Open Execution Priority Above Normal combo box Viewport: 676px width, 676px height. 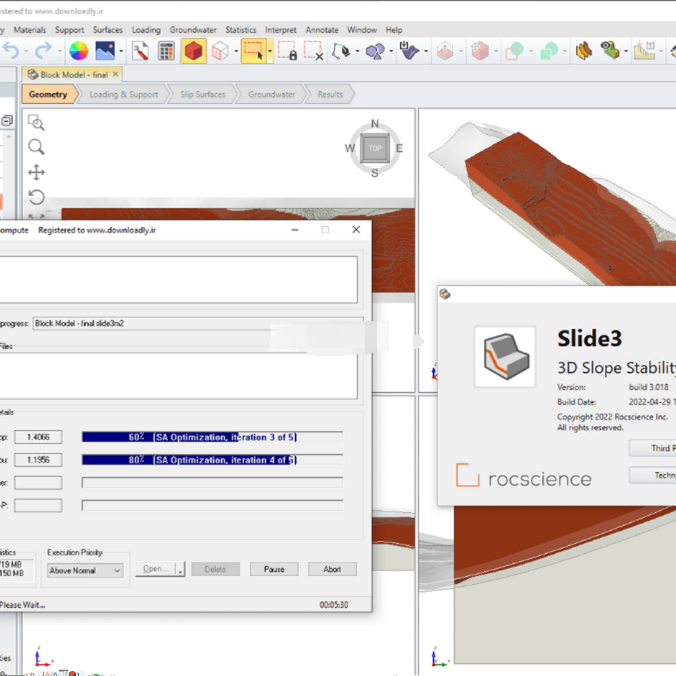point(85,570)
